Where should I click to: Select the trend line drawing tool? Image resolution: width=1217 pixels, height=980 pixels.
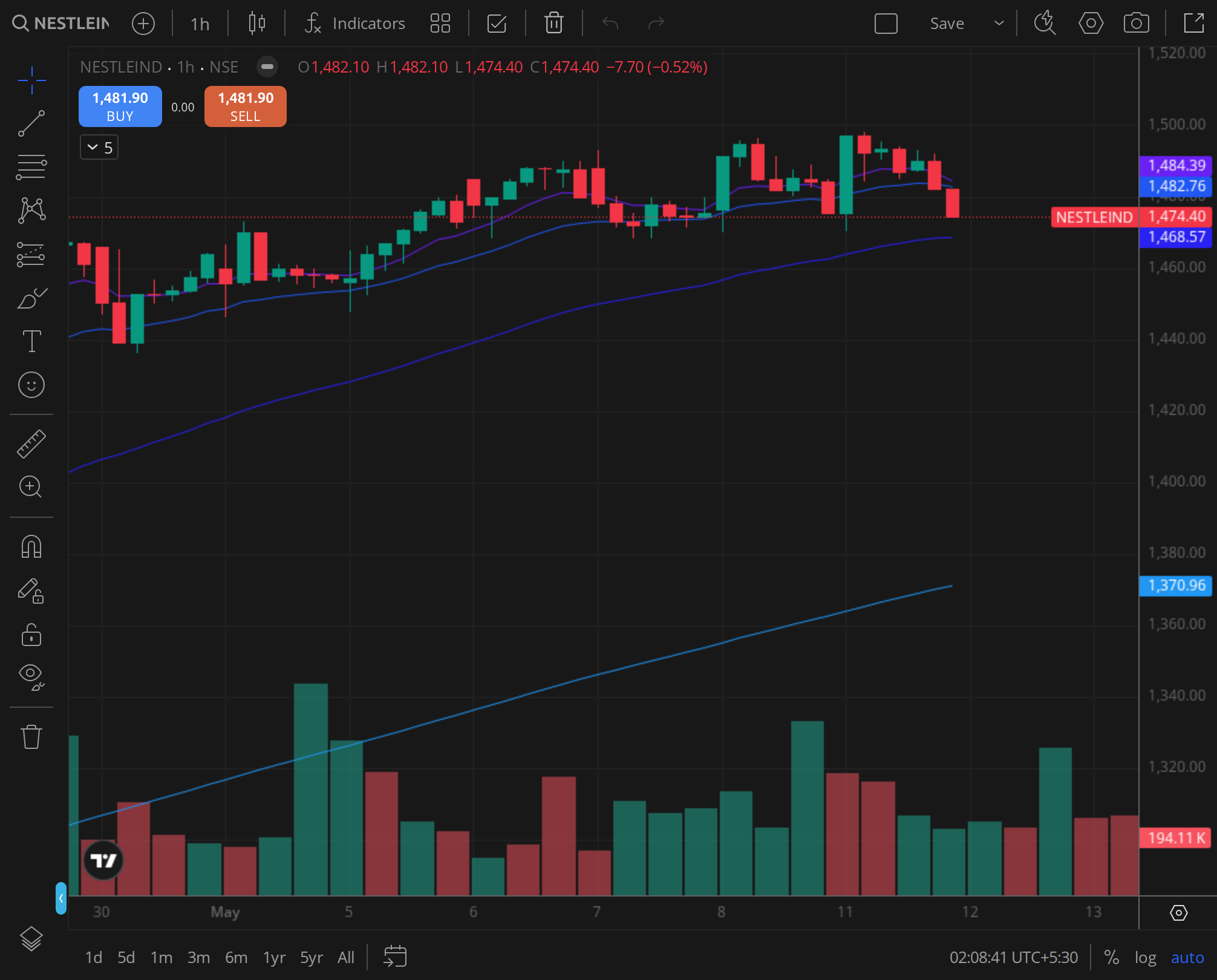point(31,124)
